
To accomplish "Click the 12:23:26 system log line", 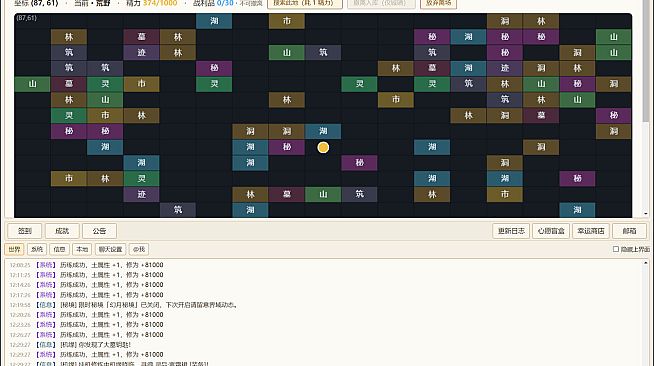I will click(x=86, y=324).
